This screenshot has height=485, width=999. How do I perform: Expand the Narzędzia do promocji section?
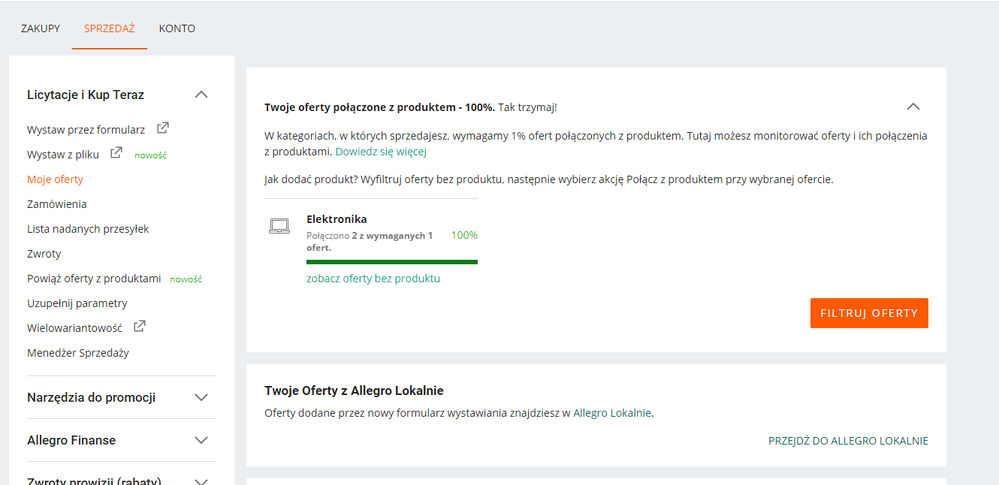click(201, 397)
